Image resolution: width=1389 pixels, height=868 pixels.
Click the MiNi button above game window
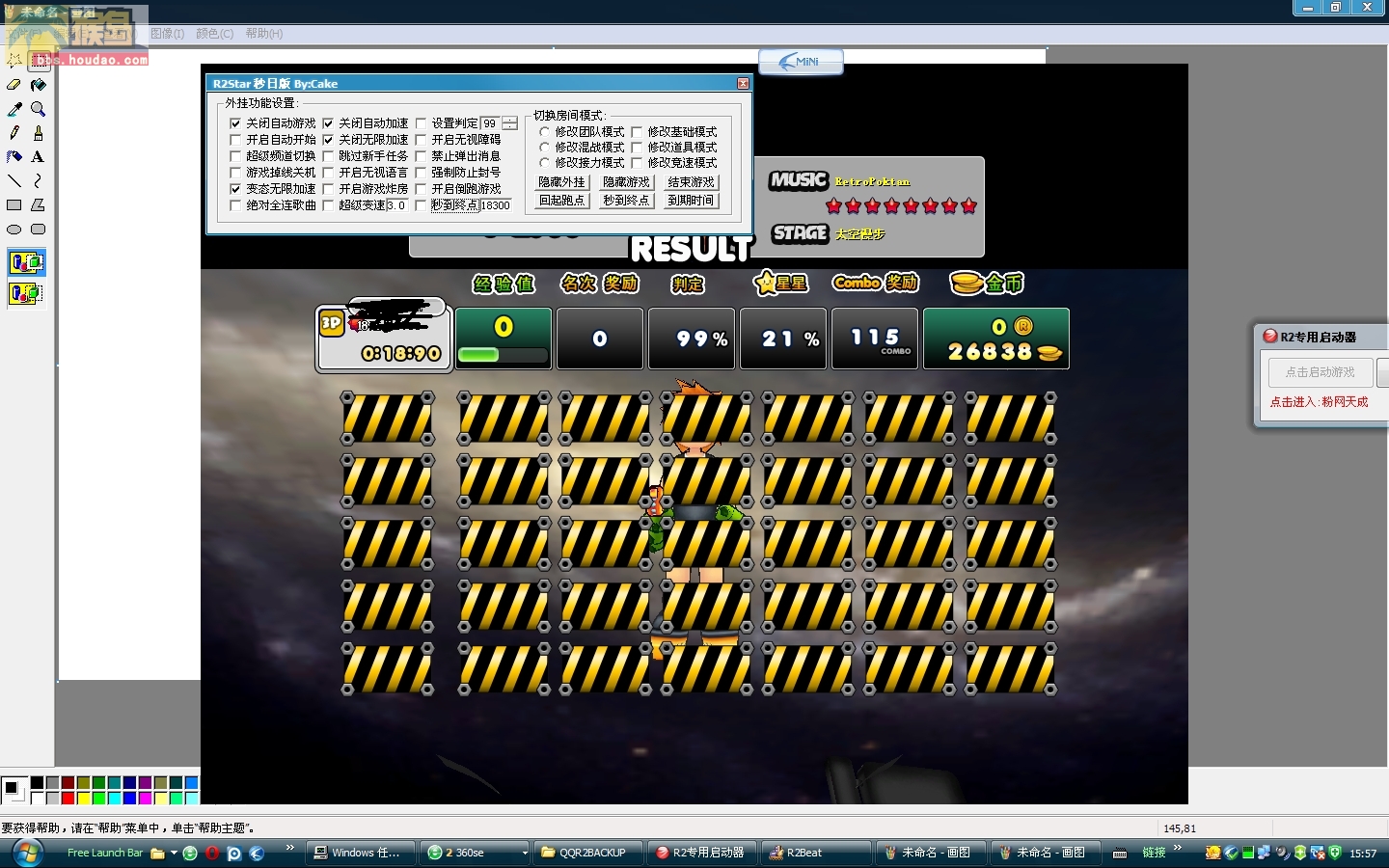(801, 62)
